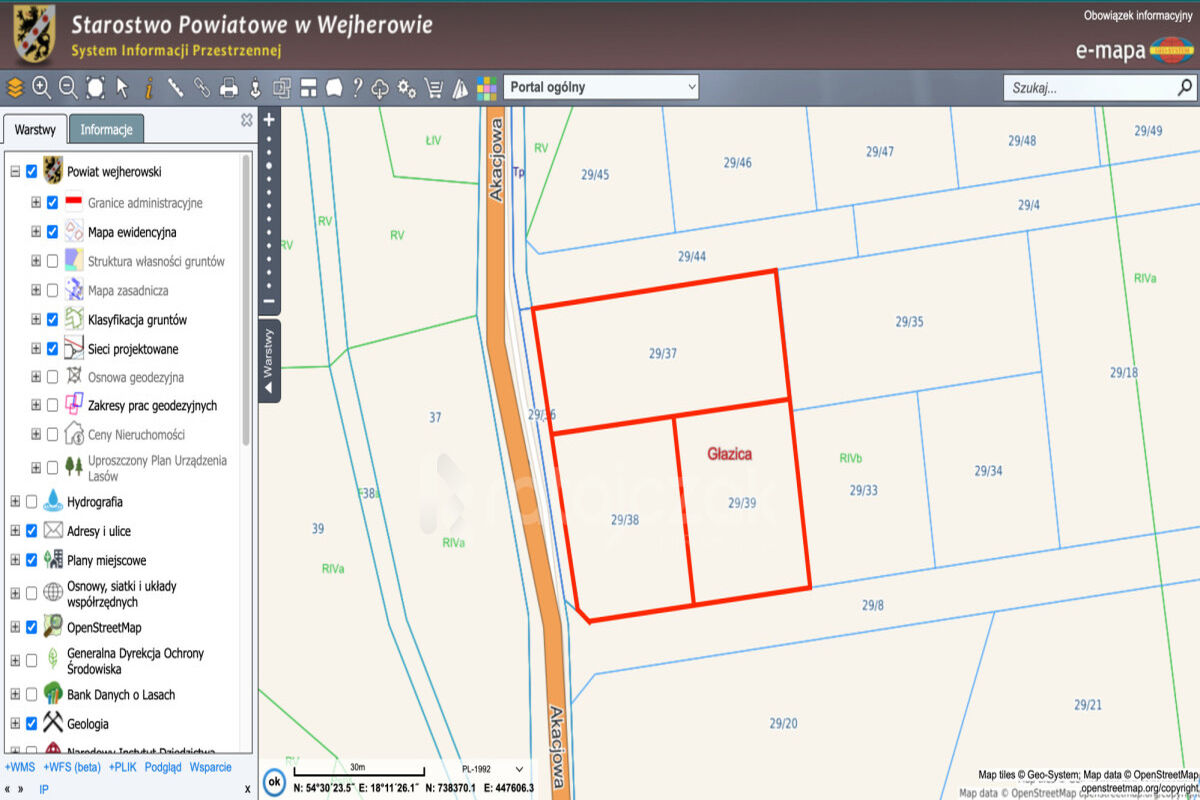The height and width of the screenshot is (800, 1200).
Task: Click the full extent zoom icon
Action: (95, 88)
